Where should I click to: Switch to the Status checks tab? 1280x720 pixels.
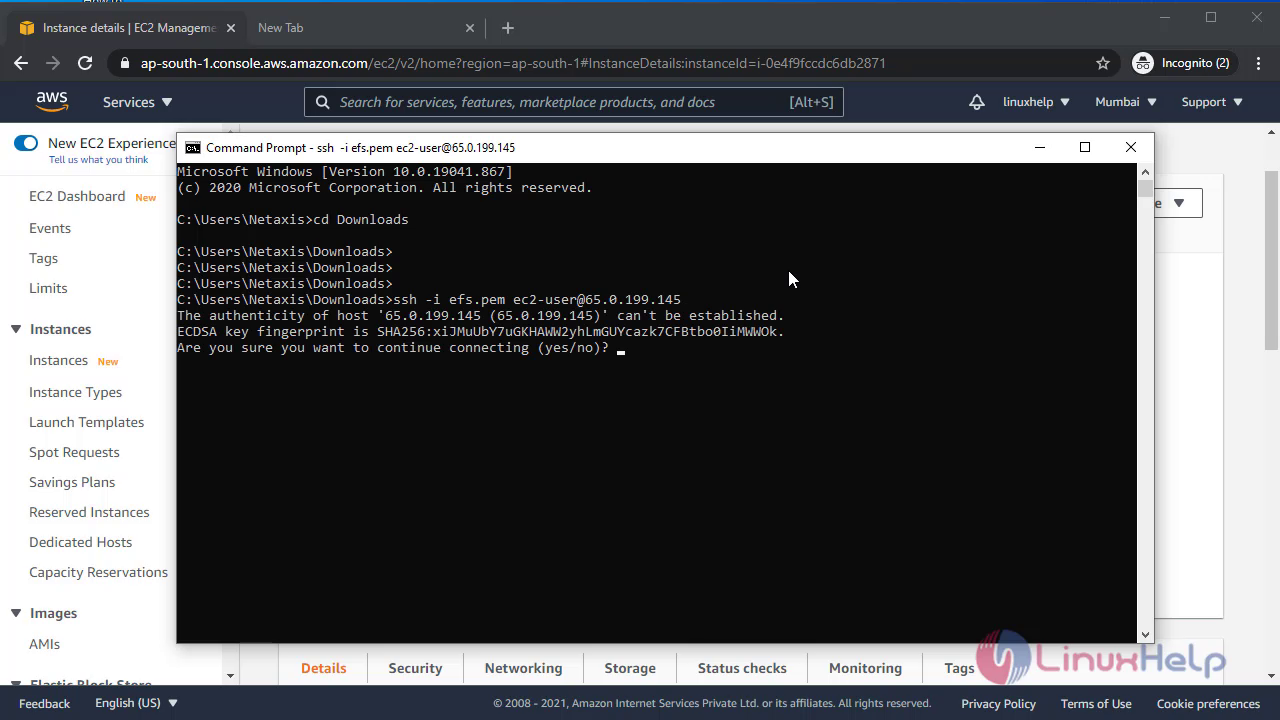742,668
